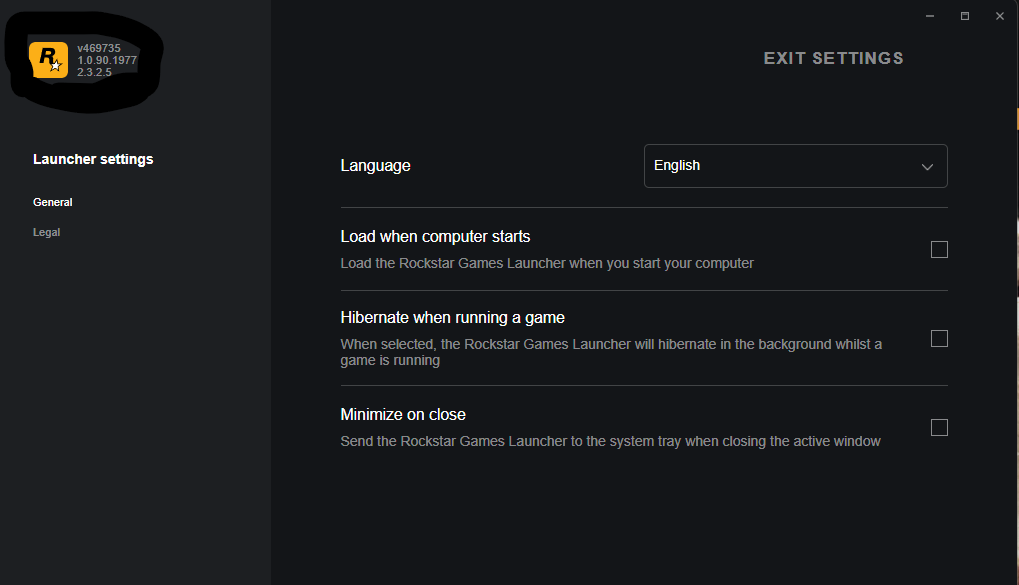The image size is (1019, 585).
Task: Close the Rockstar Games Launcher window
Action: [x=999, y=16]
